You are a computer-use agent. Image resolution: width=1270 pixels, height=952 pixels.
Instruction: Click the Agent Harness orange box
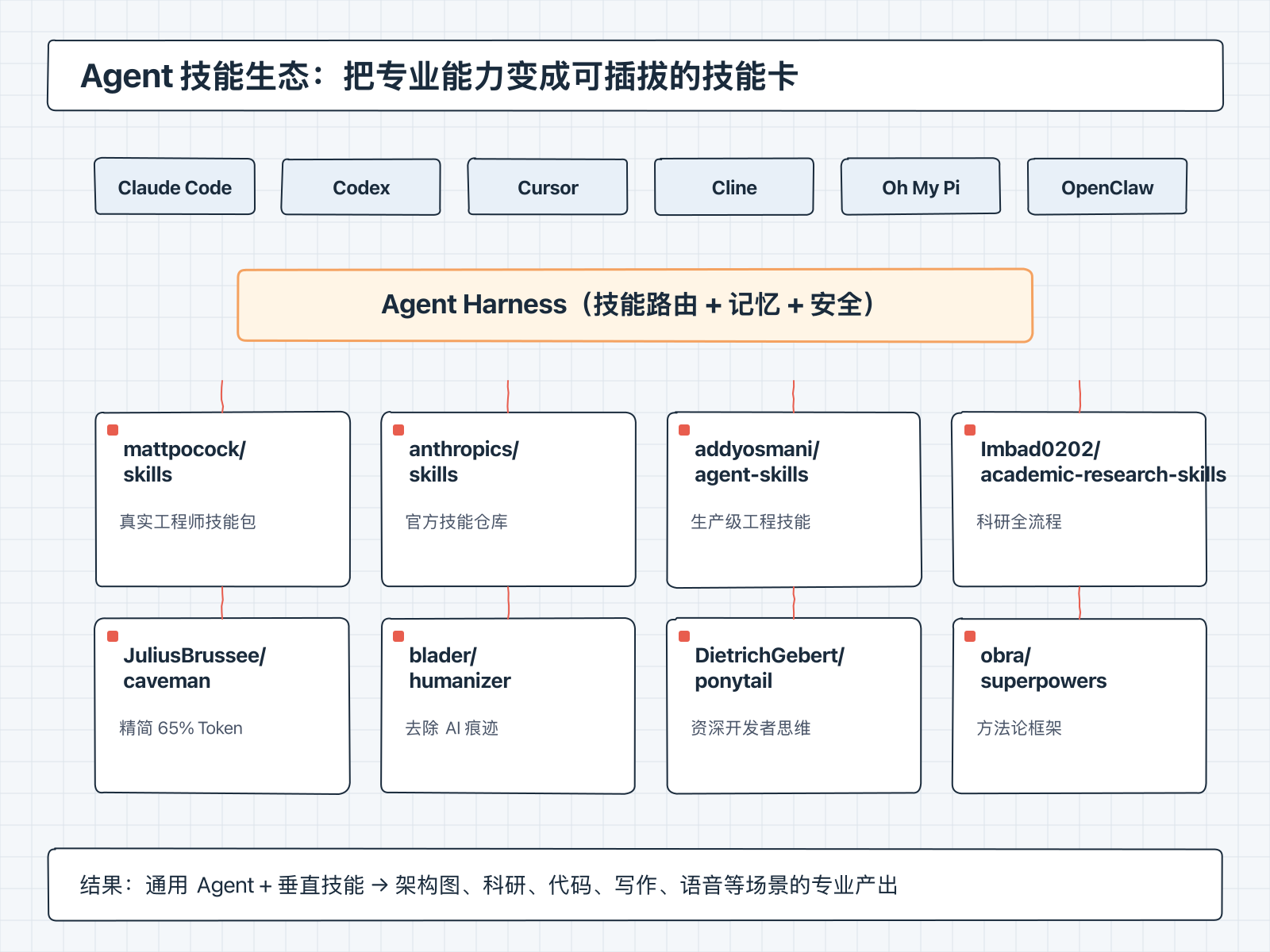click(635, 305)
